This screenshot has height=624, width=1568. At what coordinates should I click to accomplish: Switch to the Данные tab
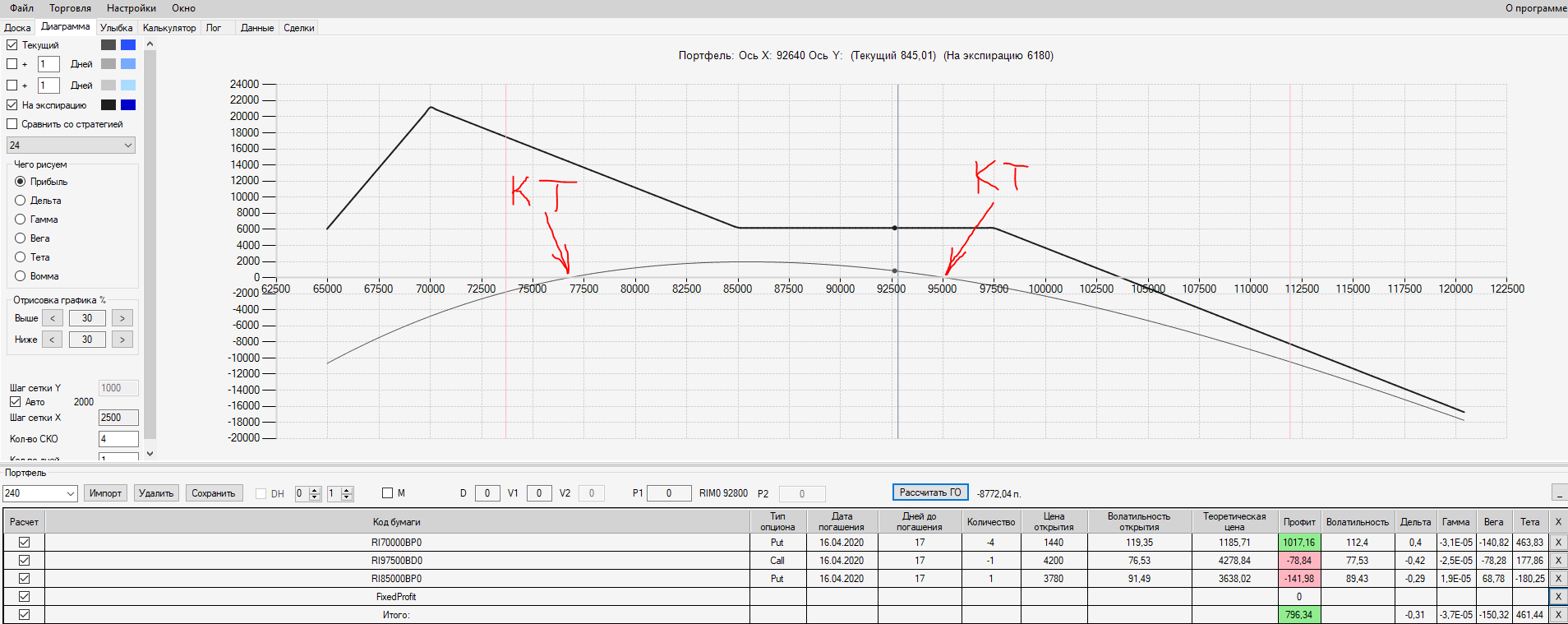click(x=257, y=28)
